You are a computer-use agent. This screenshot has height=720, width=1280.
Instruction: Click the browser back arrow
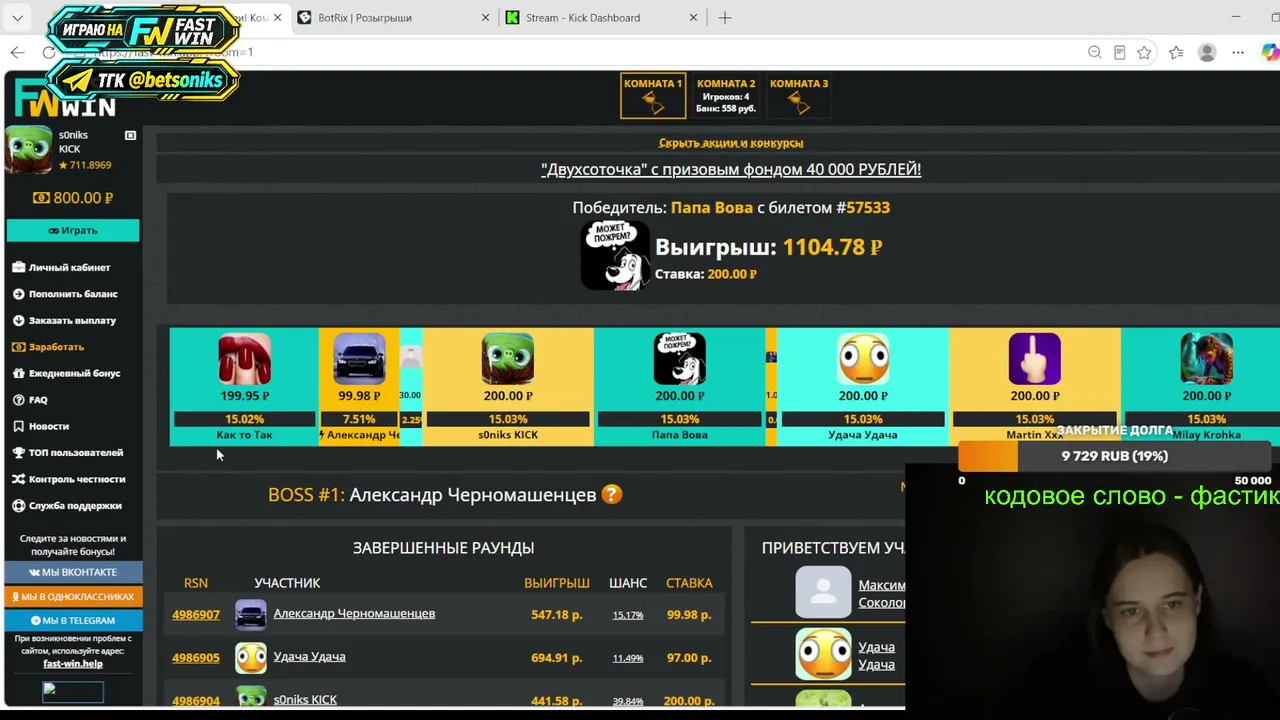(x=18, y=52)
